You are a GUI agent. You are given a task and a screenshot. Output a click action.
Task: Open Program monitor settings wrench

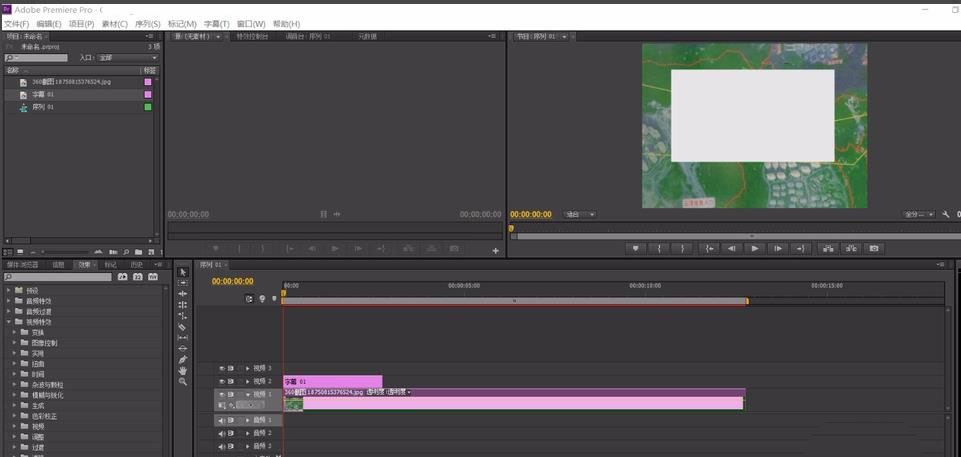946,214
